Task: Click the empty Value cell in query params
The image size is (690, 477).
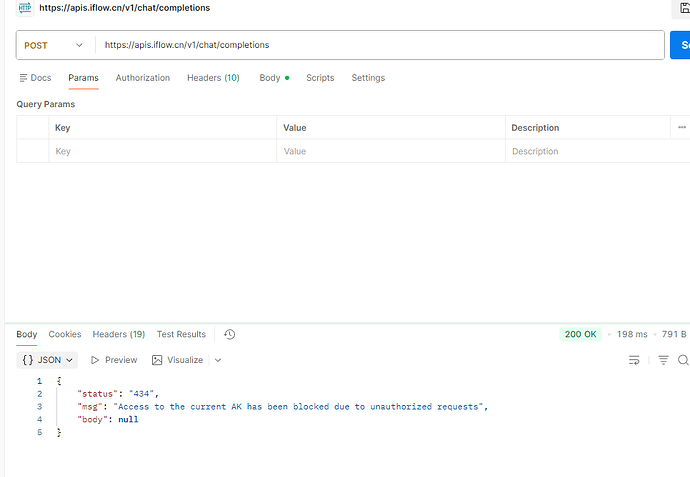Action: [391, 151]
